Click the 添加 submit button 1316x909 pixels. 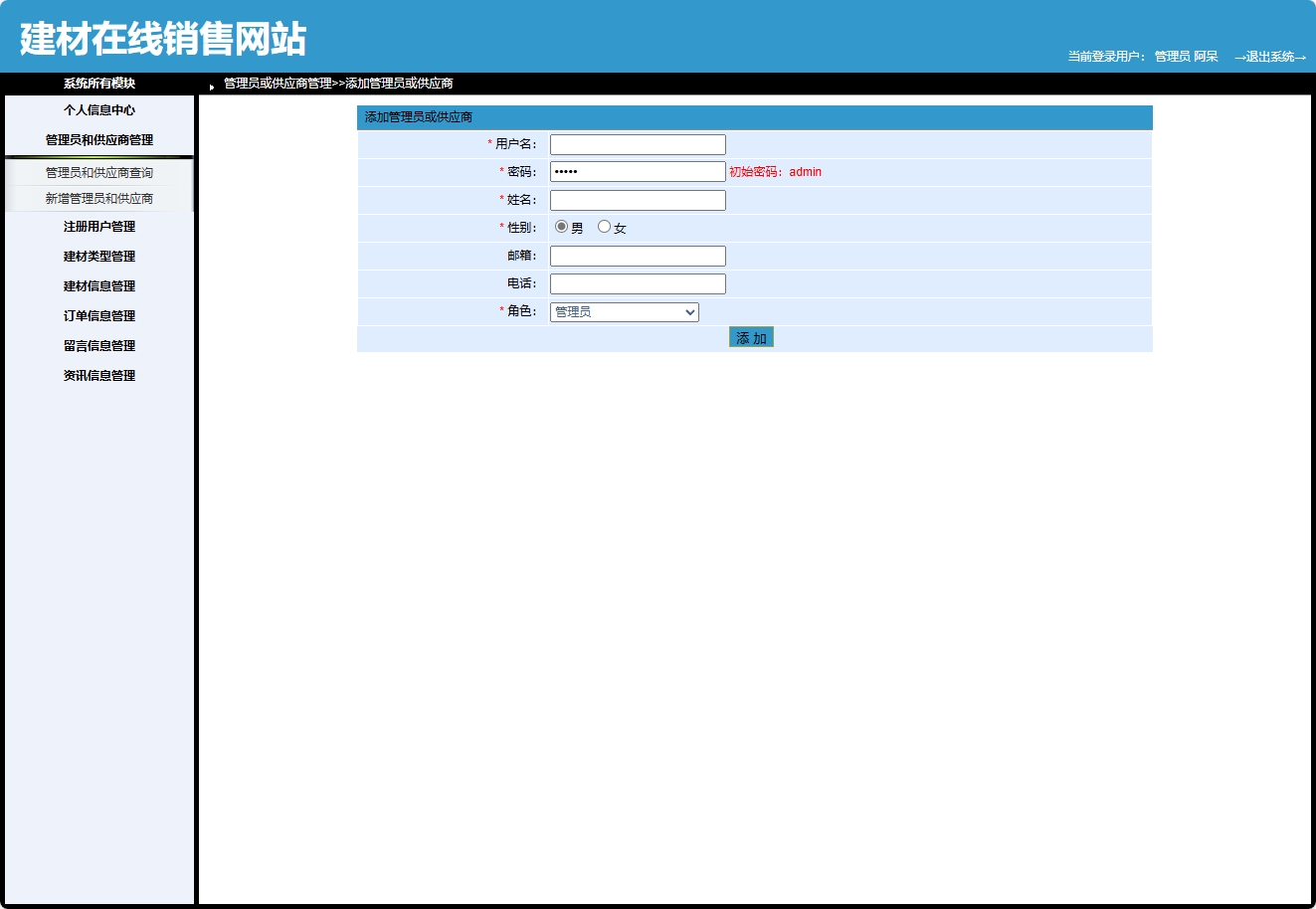751,337
